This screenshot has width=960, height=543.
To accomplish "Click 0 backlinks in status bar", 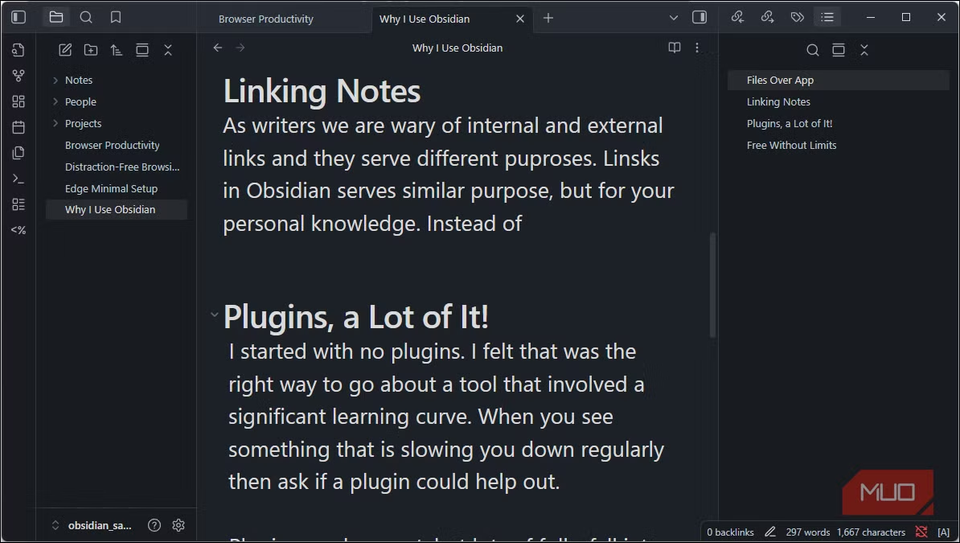I will [730, 532].
